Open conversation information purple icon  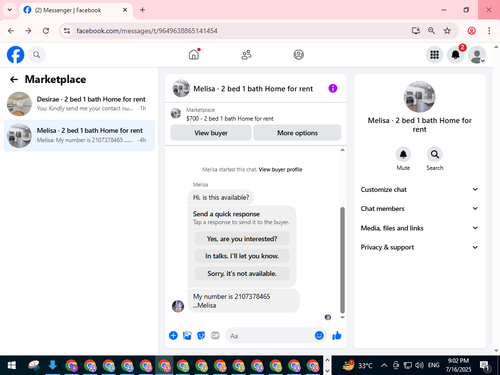pos(333,88)
